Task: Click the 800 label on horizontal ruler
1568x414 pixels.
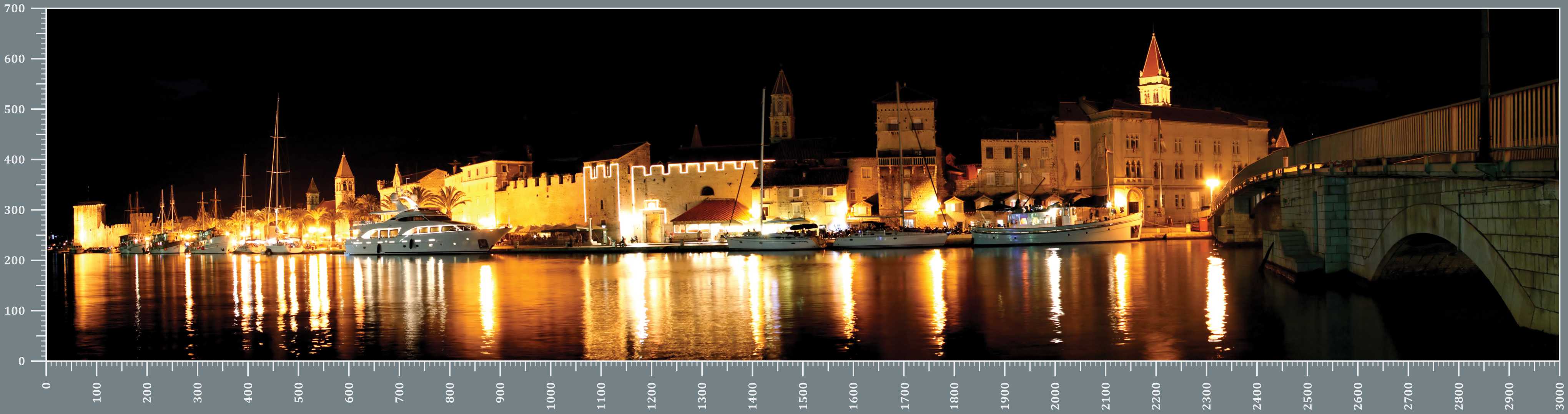Action: tap(450, 393)
